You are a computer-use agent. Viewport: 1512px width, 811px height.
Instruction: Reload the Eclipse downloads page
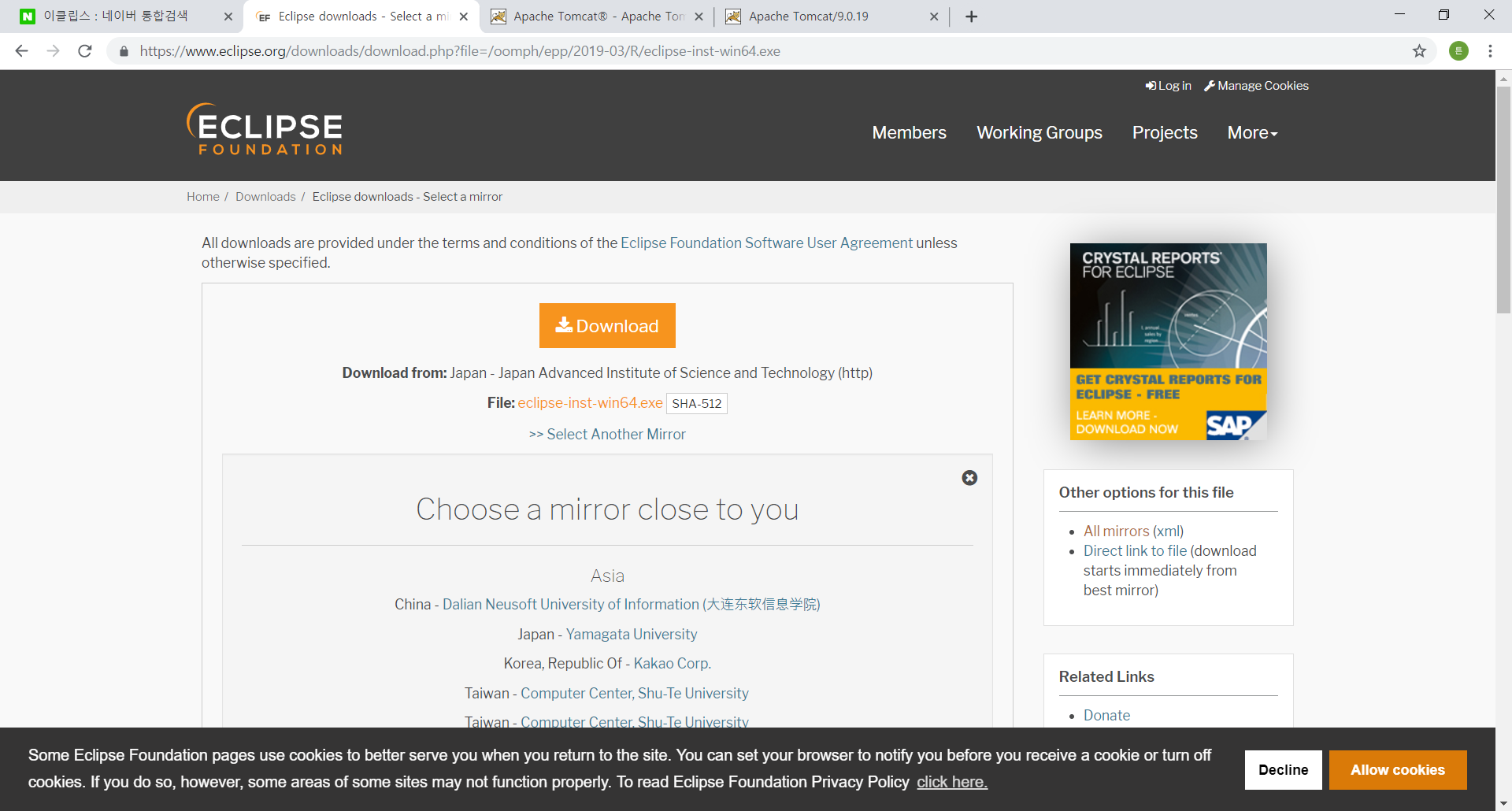point(85,51)
